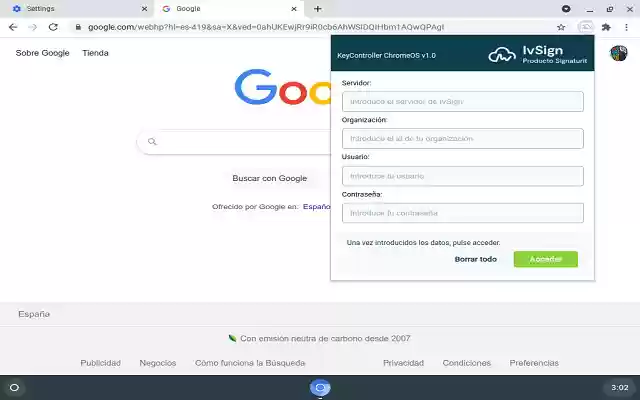Viewport: 640px width, 400px height.
Task: Go back using the browser back arrow
Action: coord(13,27)
